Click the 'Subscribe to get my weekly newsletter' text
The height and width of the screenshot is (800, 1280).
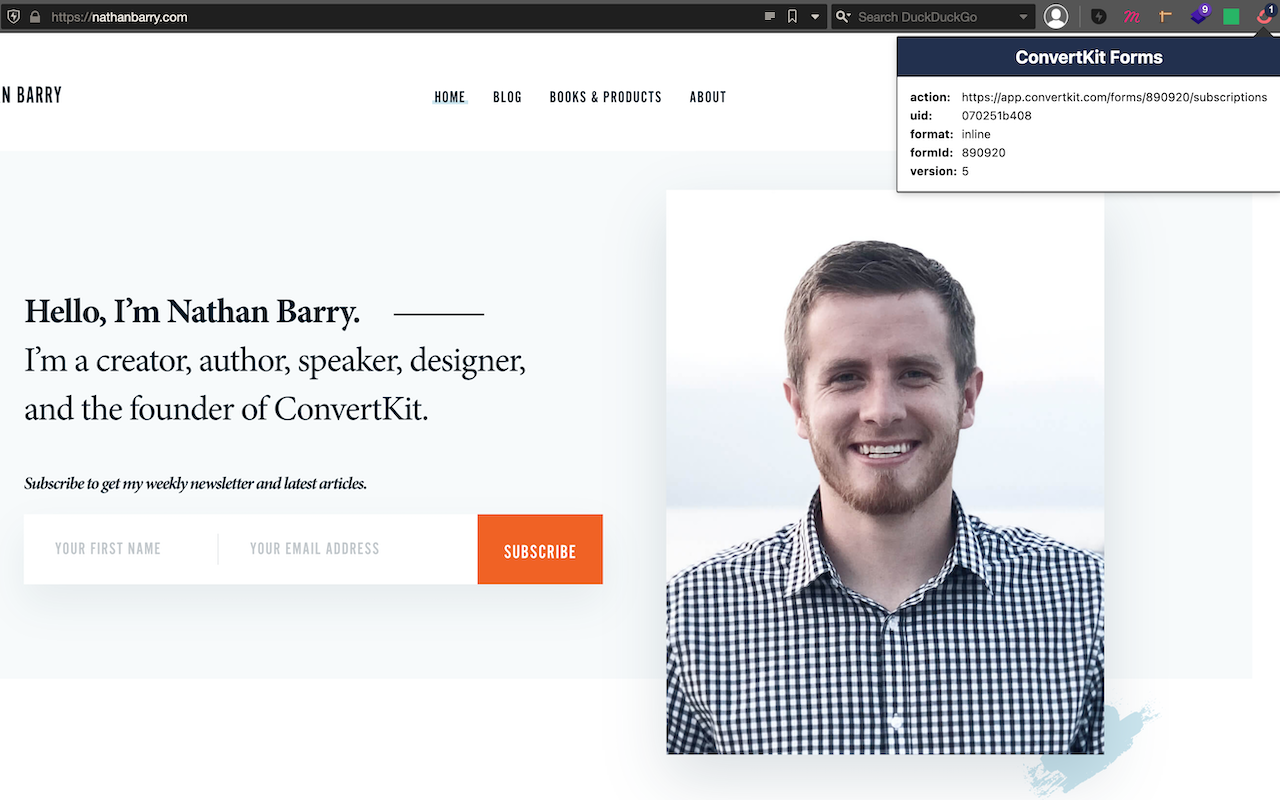195,484
